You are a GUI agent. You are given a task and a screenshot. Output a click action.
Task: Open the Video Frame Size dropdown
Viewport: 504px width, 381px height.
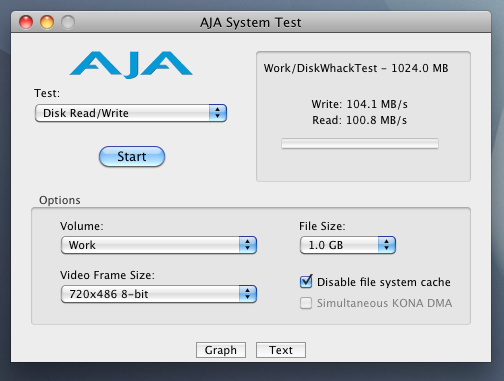coord(159,294)
